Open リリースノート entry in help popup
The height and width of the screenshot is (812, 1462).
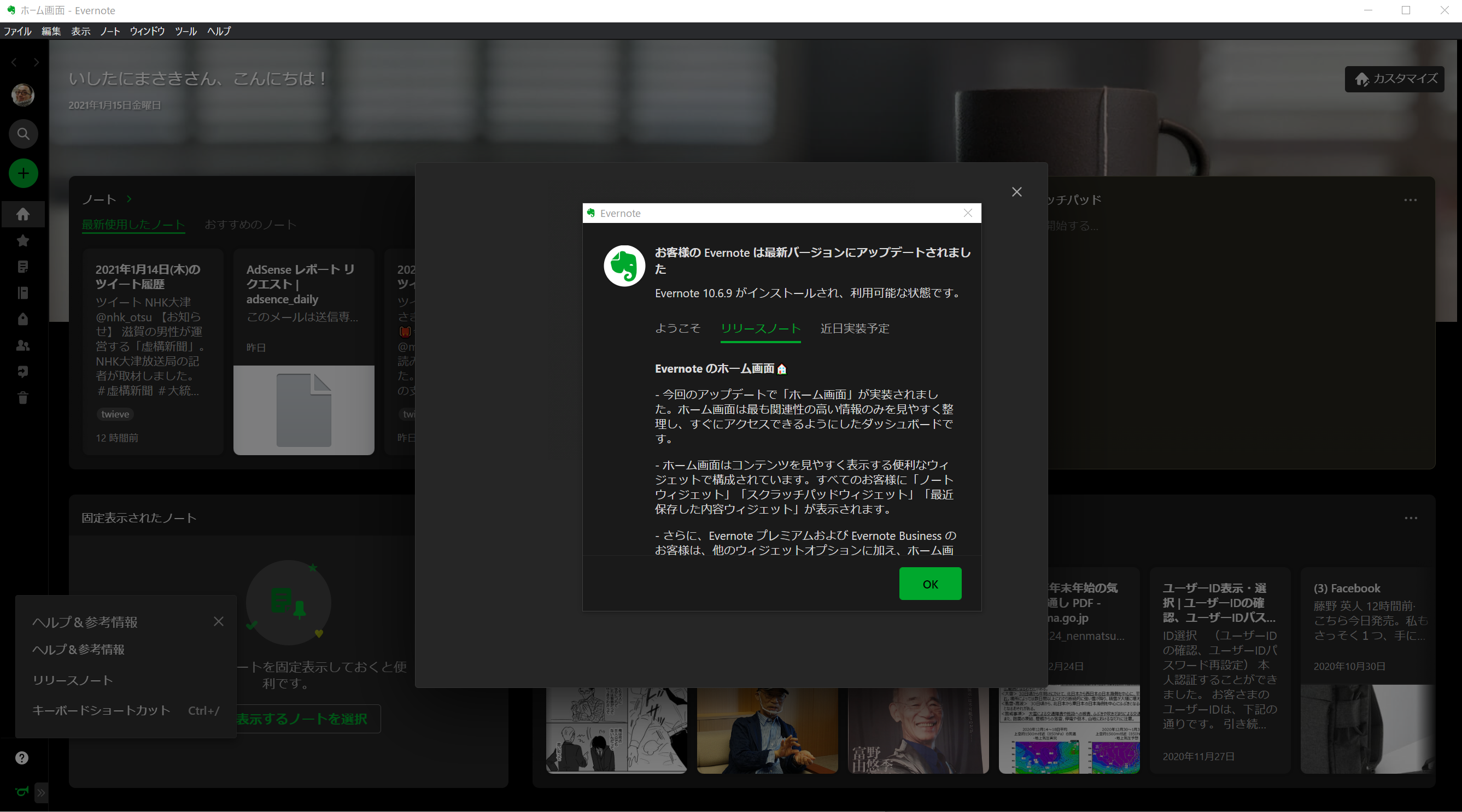pyautogui.click(x=73, y=680)
